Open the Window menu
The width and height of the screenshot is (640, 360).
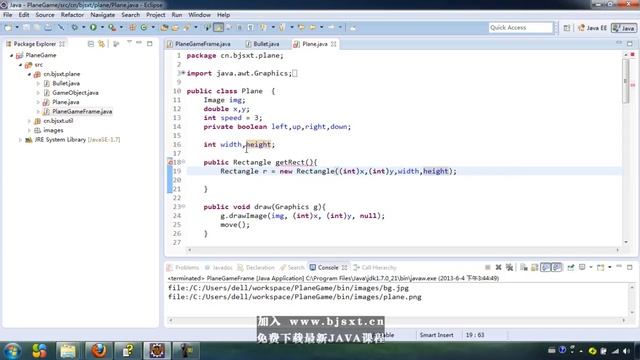coord(200,15)
